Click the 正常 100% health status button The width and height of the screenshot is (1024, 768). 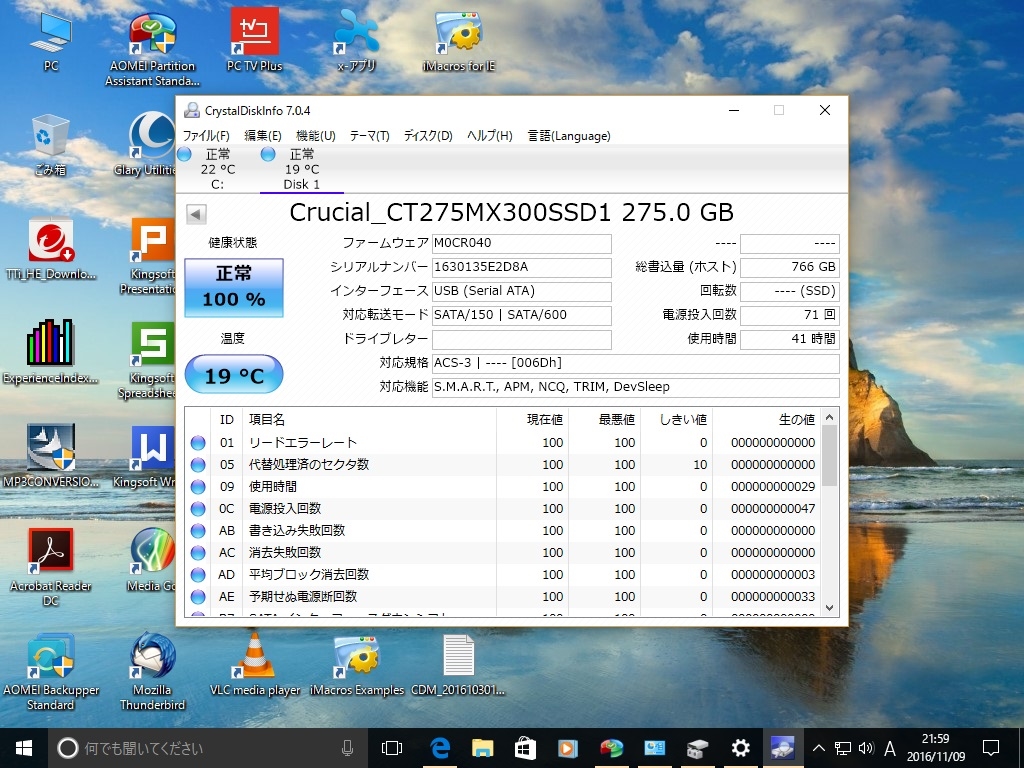[x=234, y=287]
